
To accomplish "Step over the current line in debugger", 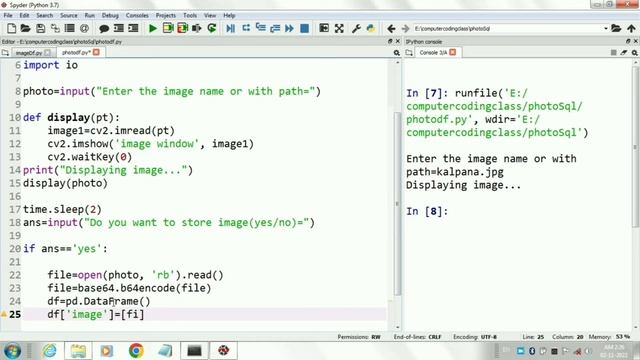I will click(x=246, y=28).
